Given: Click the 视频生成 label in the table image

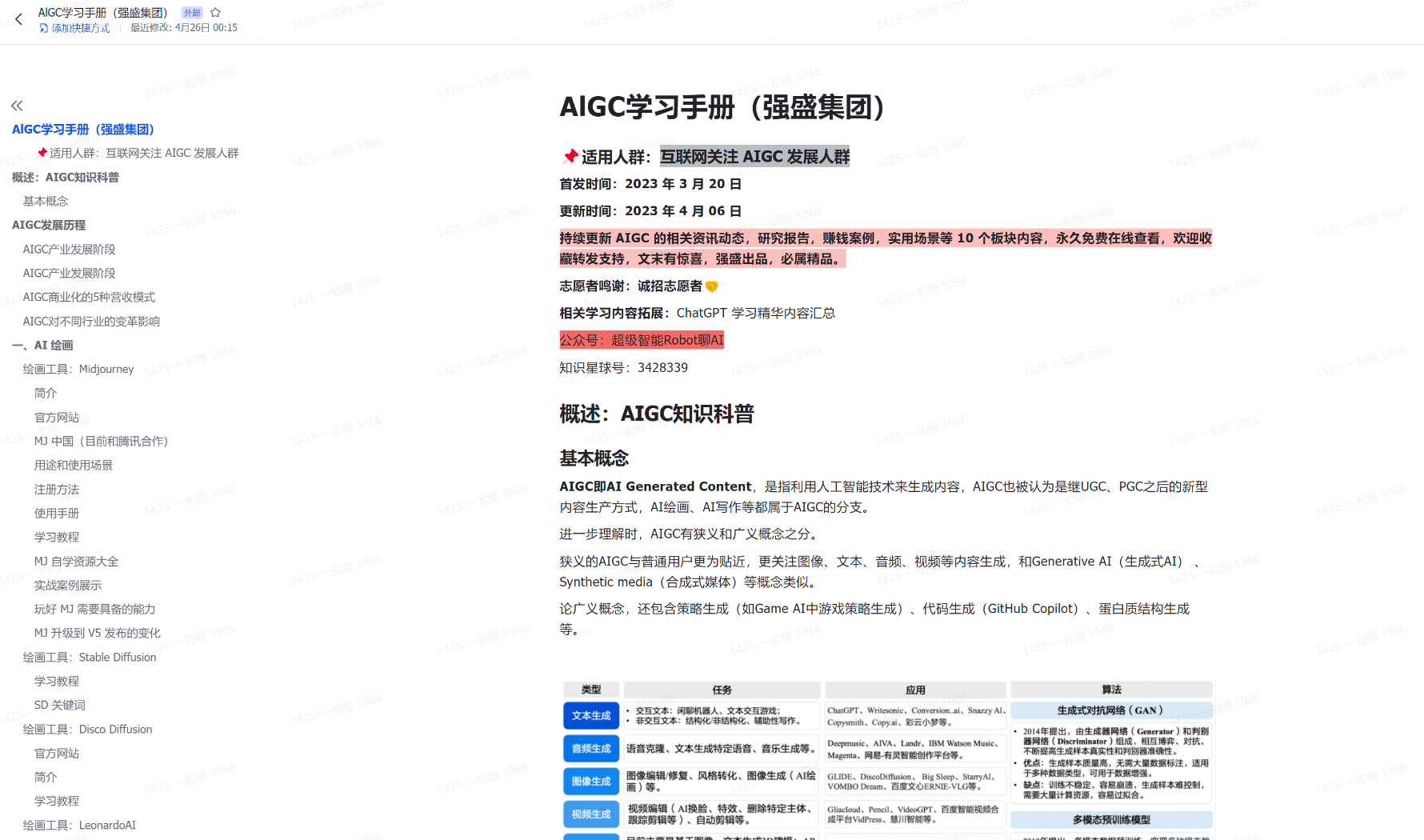Looking at the screenshot, I should tap(591, 814).
